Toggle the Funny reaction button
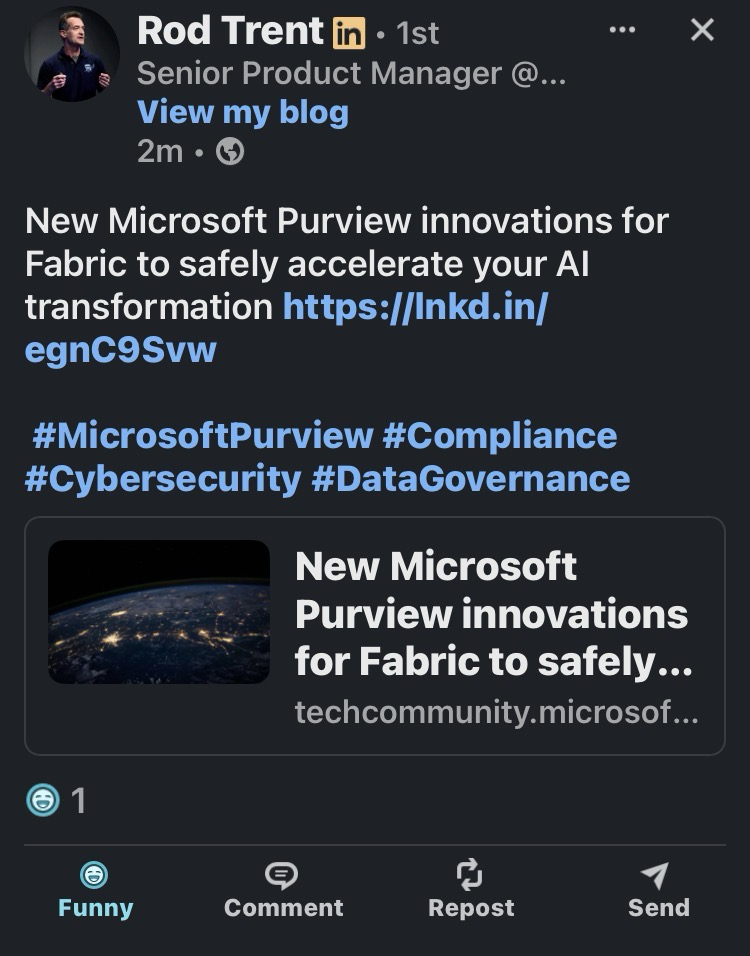 tap(95, 890)
